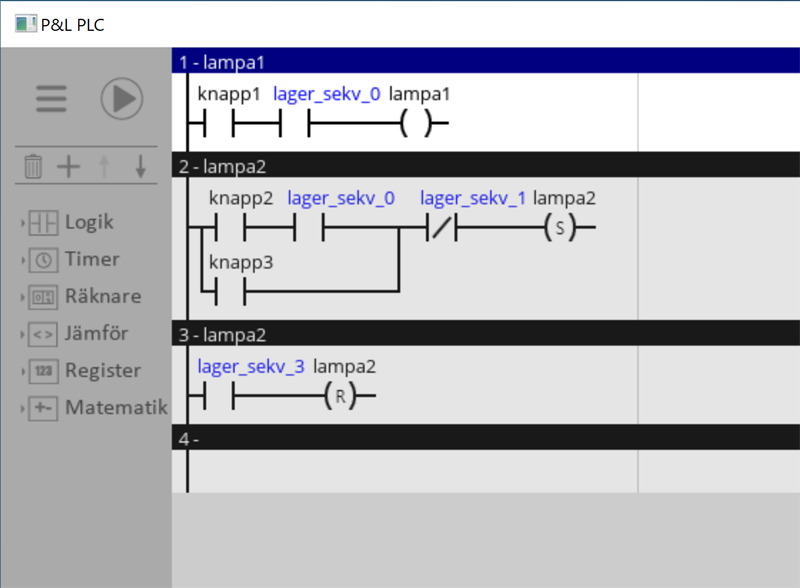The height and width of the screenshot is (588, 800).
Task: Click the lampa2 set coil
Action: pos(560,228)
